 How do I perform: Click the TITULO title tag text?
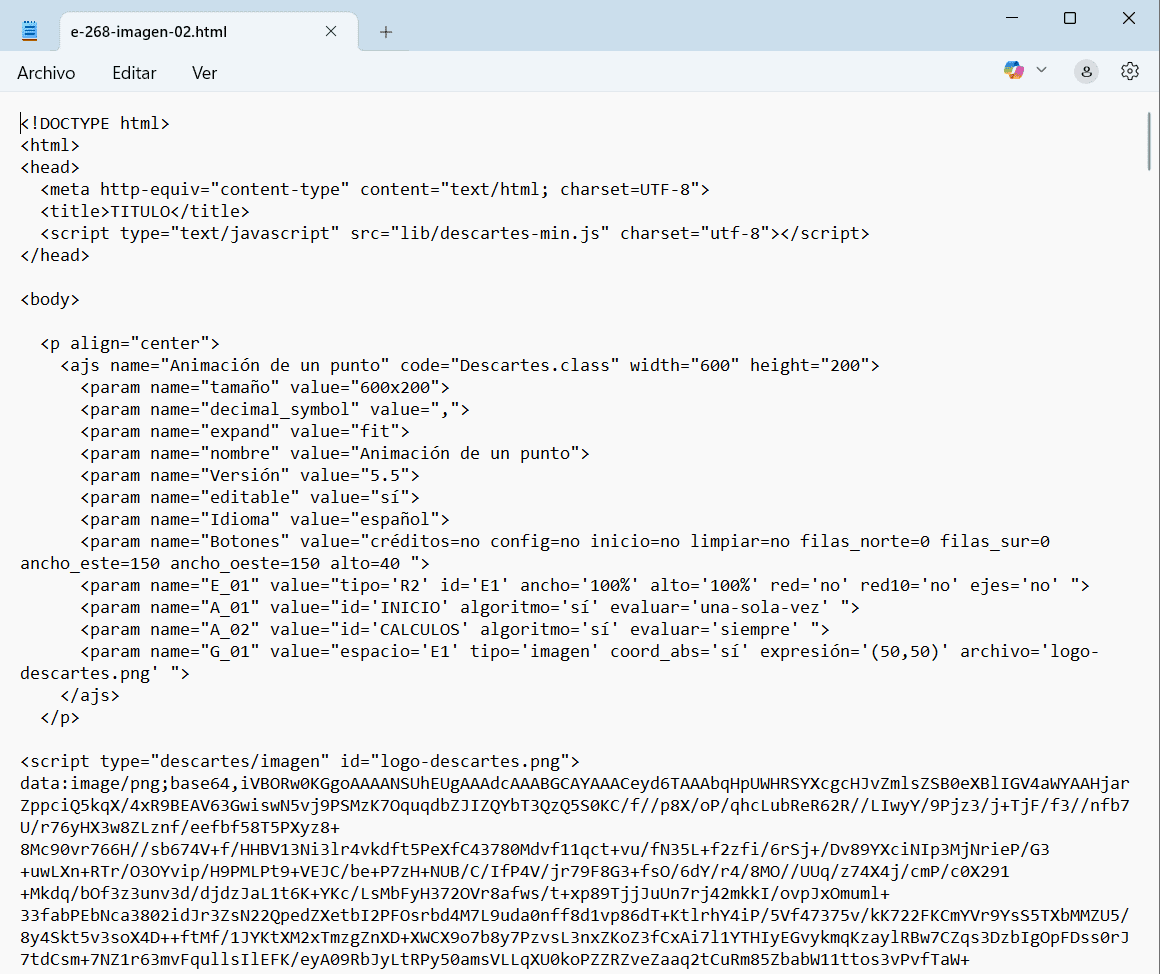(x=140, y=212)
